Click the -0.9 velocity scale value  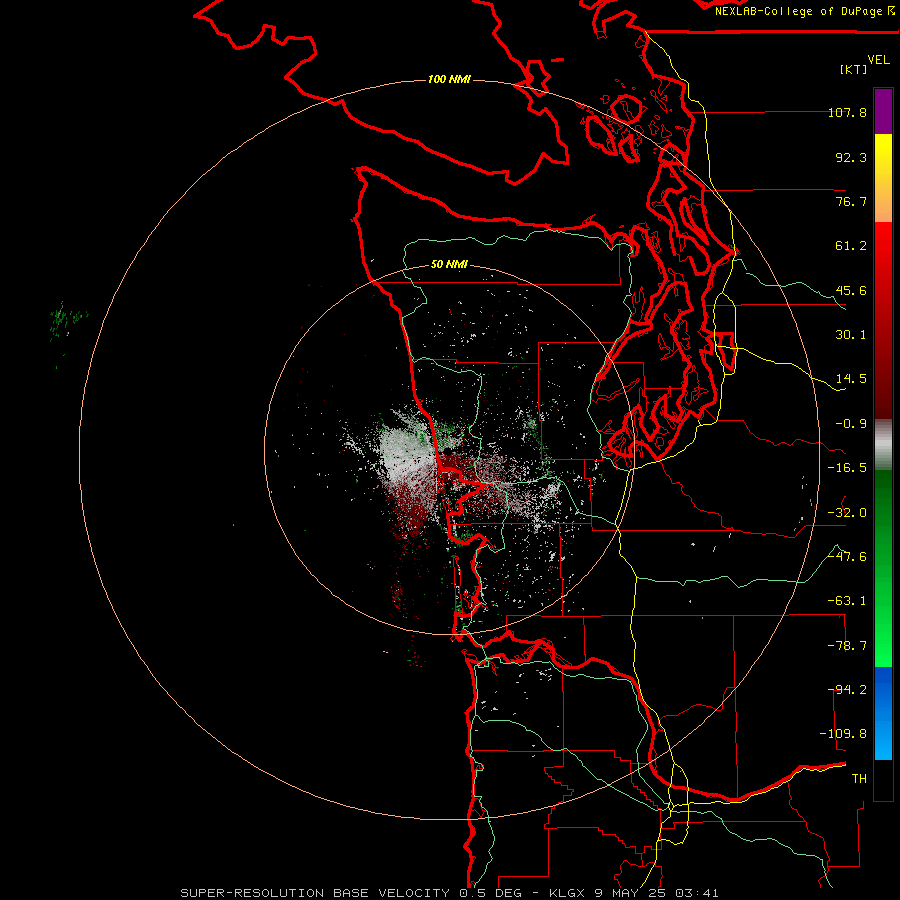tap(851, 424)
